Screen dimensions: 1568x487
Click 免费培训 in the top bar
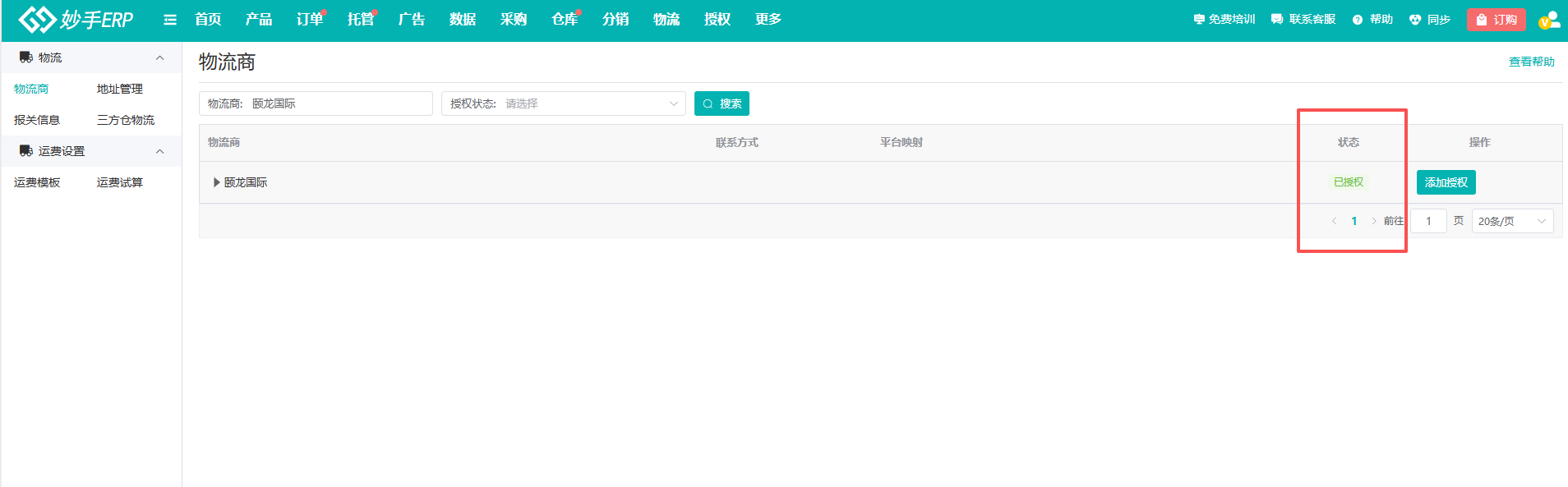[x=1224, y=19]
